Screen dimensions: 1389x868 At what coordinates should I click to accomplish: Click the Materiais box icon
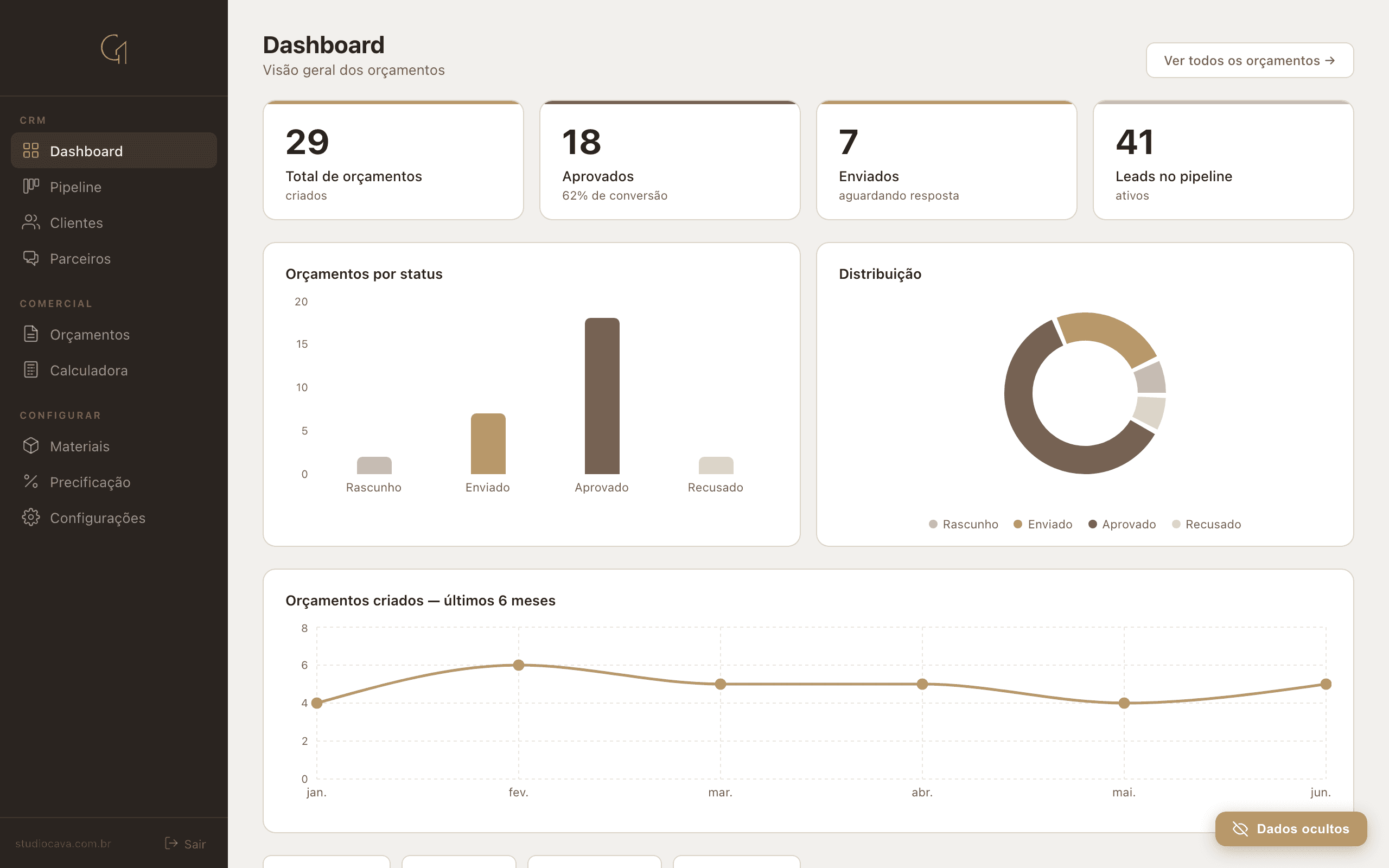coord(30,446)
